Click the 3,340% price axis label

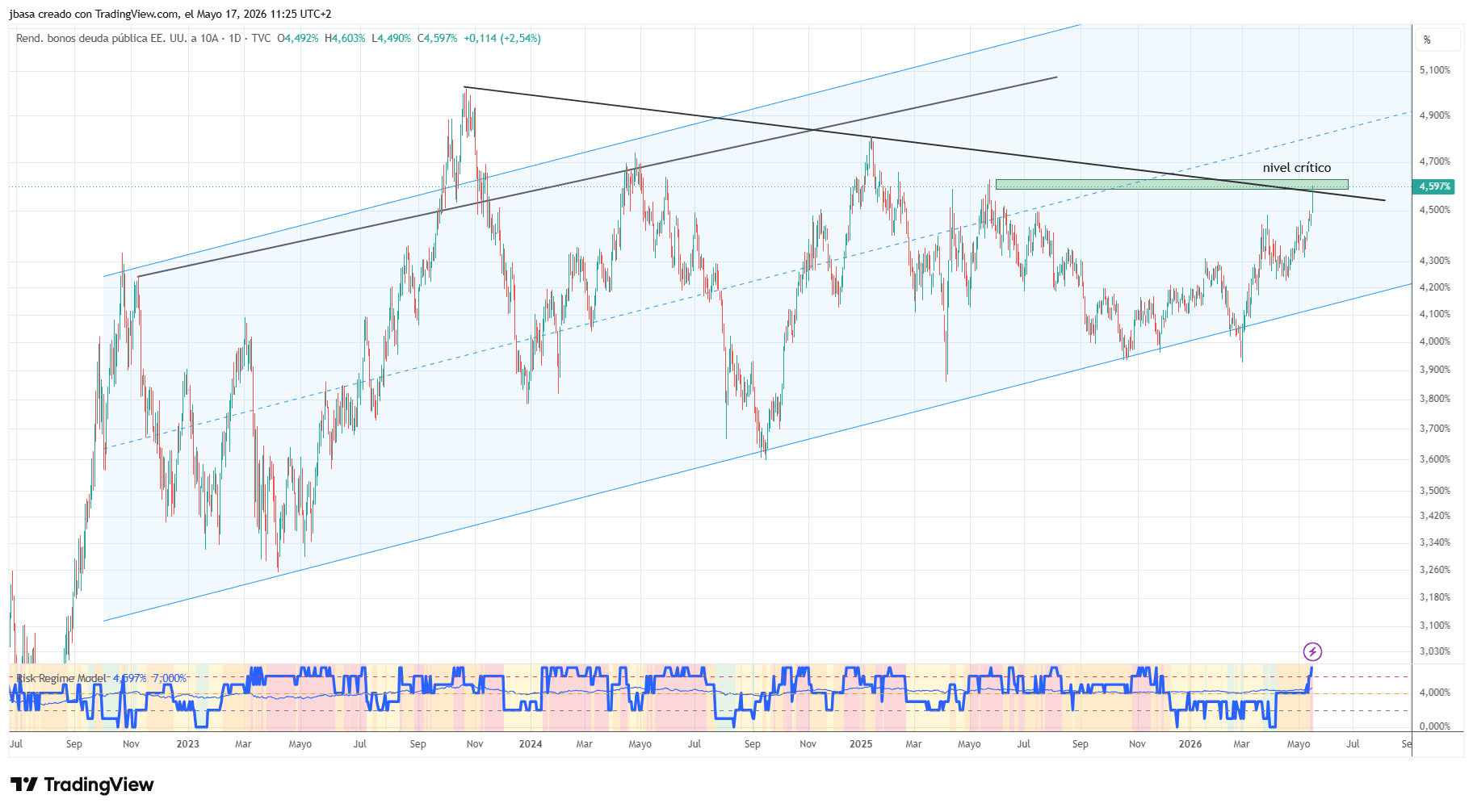click(x=1435, y=542)
